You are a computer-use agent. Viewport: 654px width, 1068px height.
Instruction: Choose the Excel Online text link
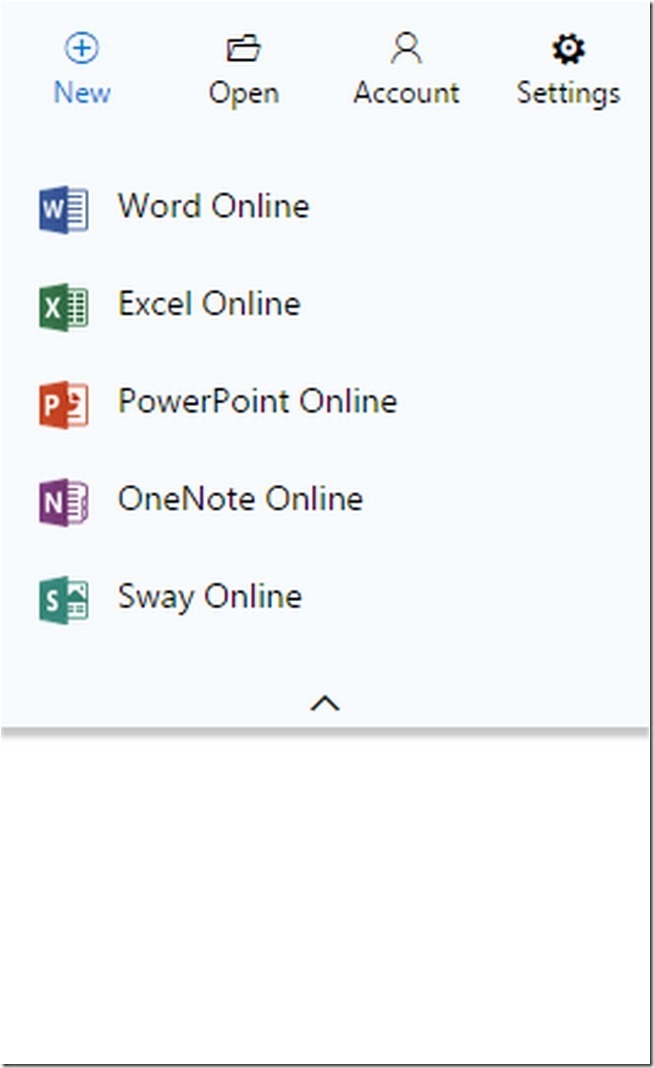click(209, 303)
